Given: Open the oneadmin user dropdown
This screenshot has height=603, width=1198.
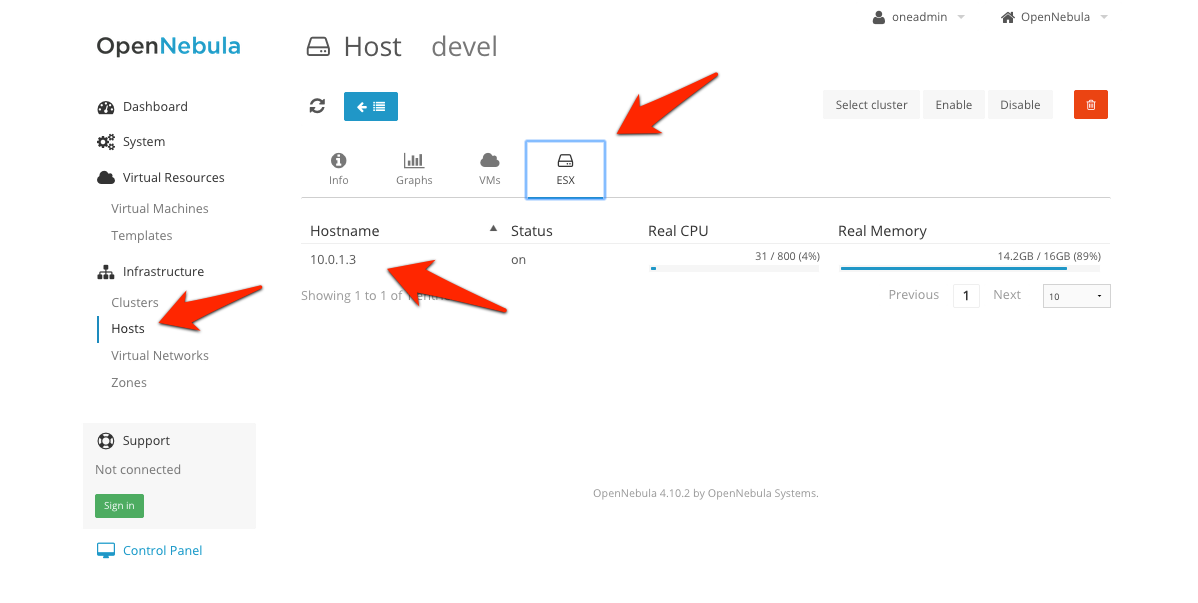Looking at the screenshot, I should [x=919, y=17].
